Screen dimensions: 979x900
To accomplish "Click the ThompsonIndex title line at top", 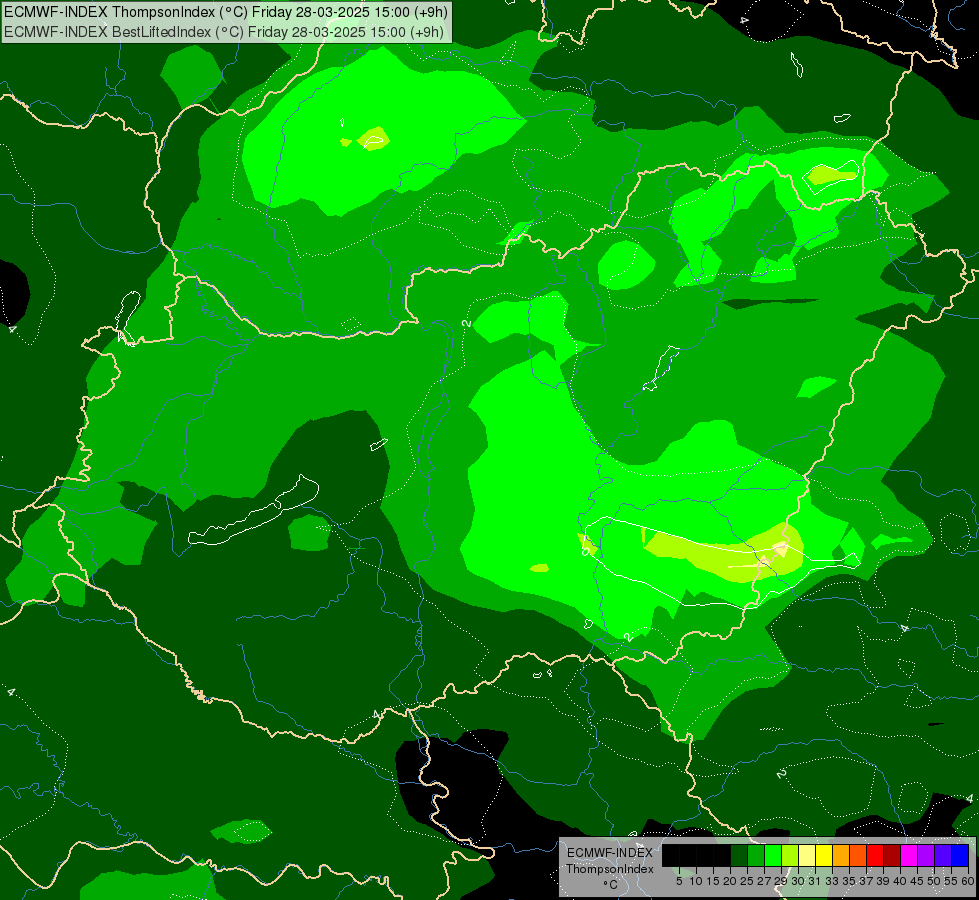I will tap(226, 12).
